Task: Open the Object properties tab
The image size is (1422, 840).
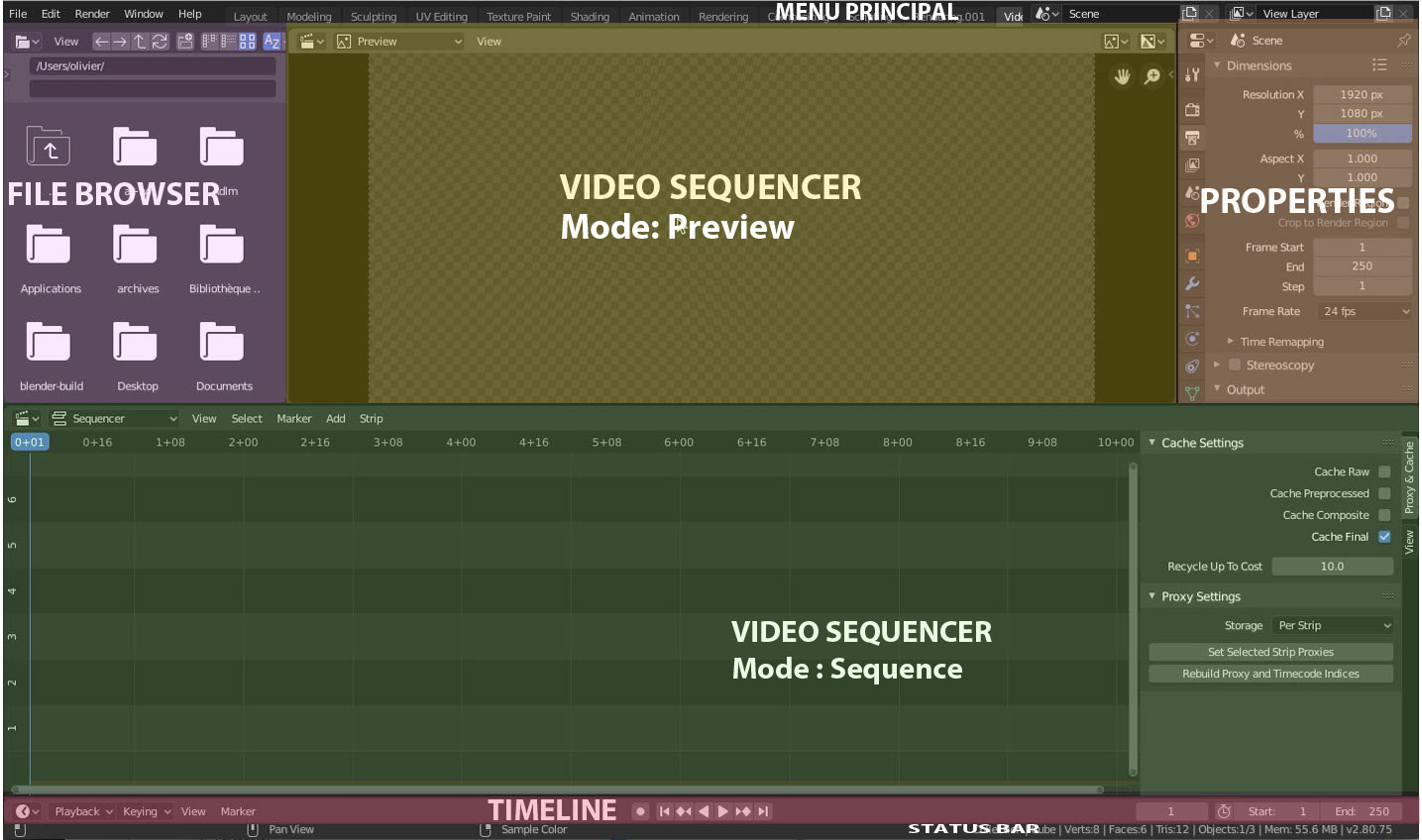Action: click(x=1192, y=256)
